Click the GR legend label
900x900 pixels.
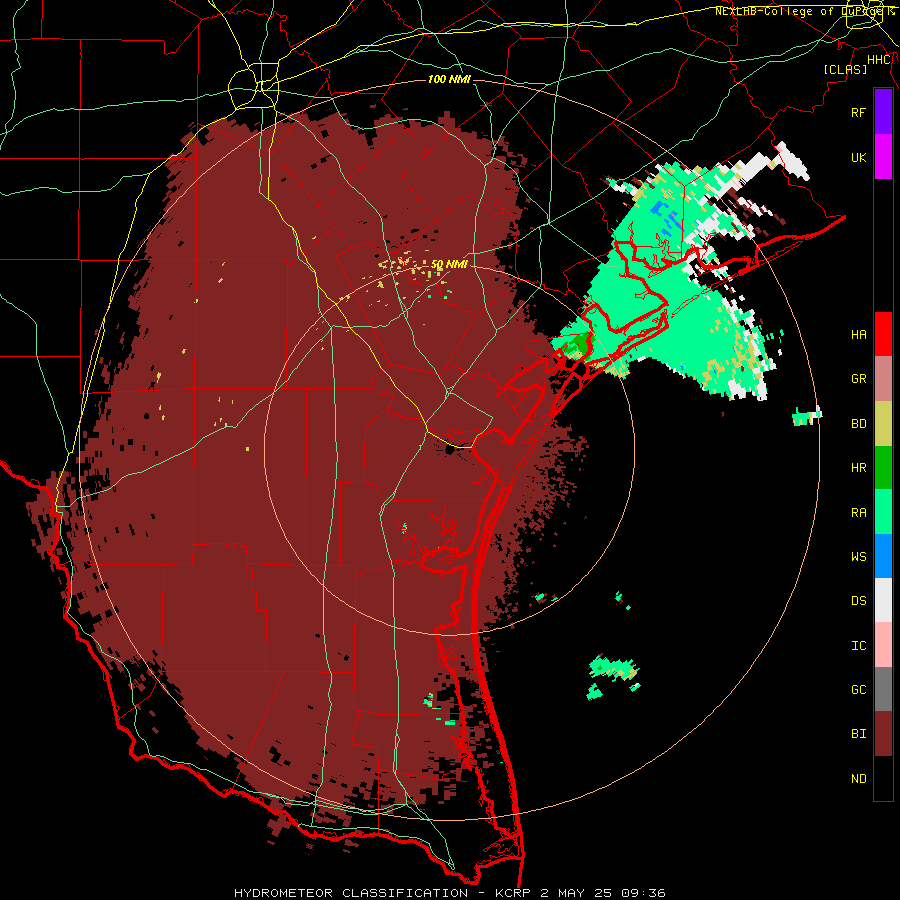[x=859, y=379]
